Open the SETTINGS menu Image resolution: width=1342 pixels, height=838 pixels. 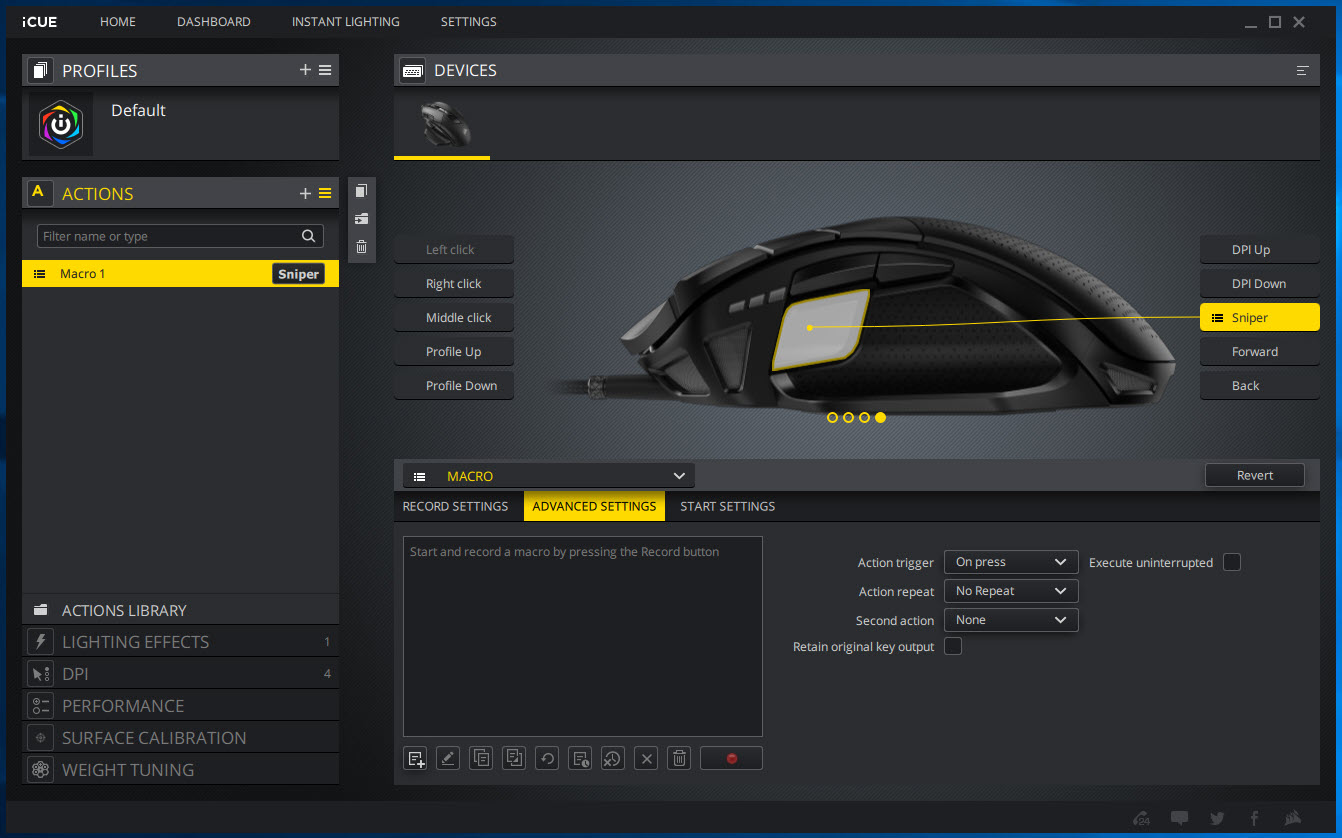click(x=469, y=21)
